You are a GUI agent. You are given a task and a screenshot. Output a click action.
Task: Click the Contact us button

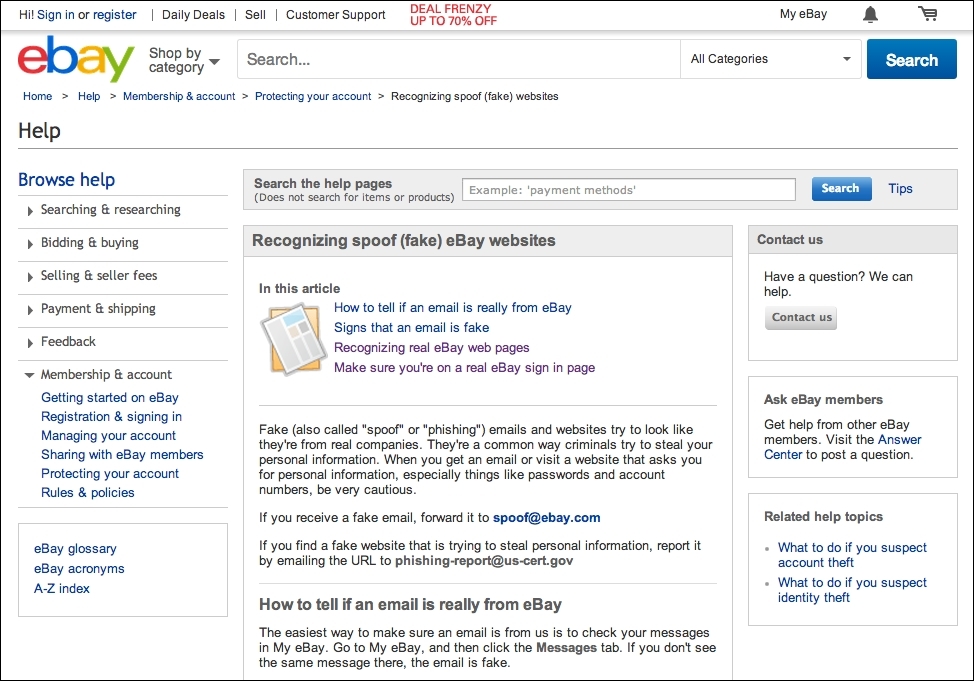coord(800,317)
